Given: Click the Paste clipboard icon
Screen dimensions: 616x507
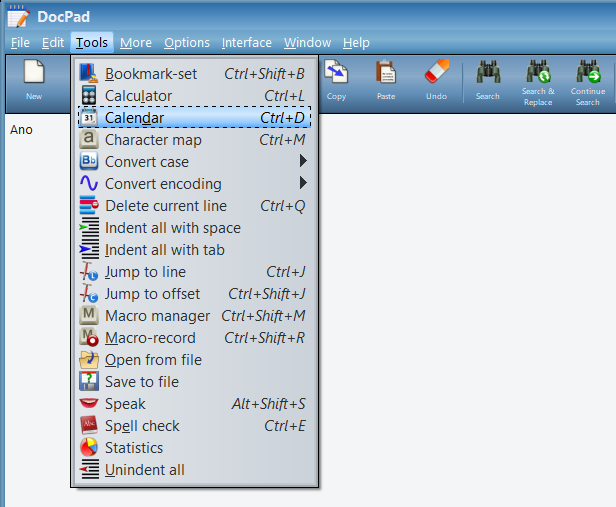Looking at the screenshot, I should click(386, 72).
